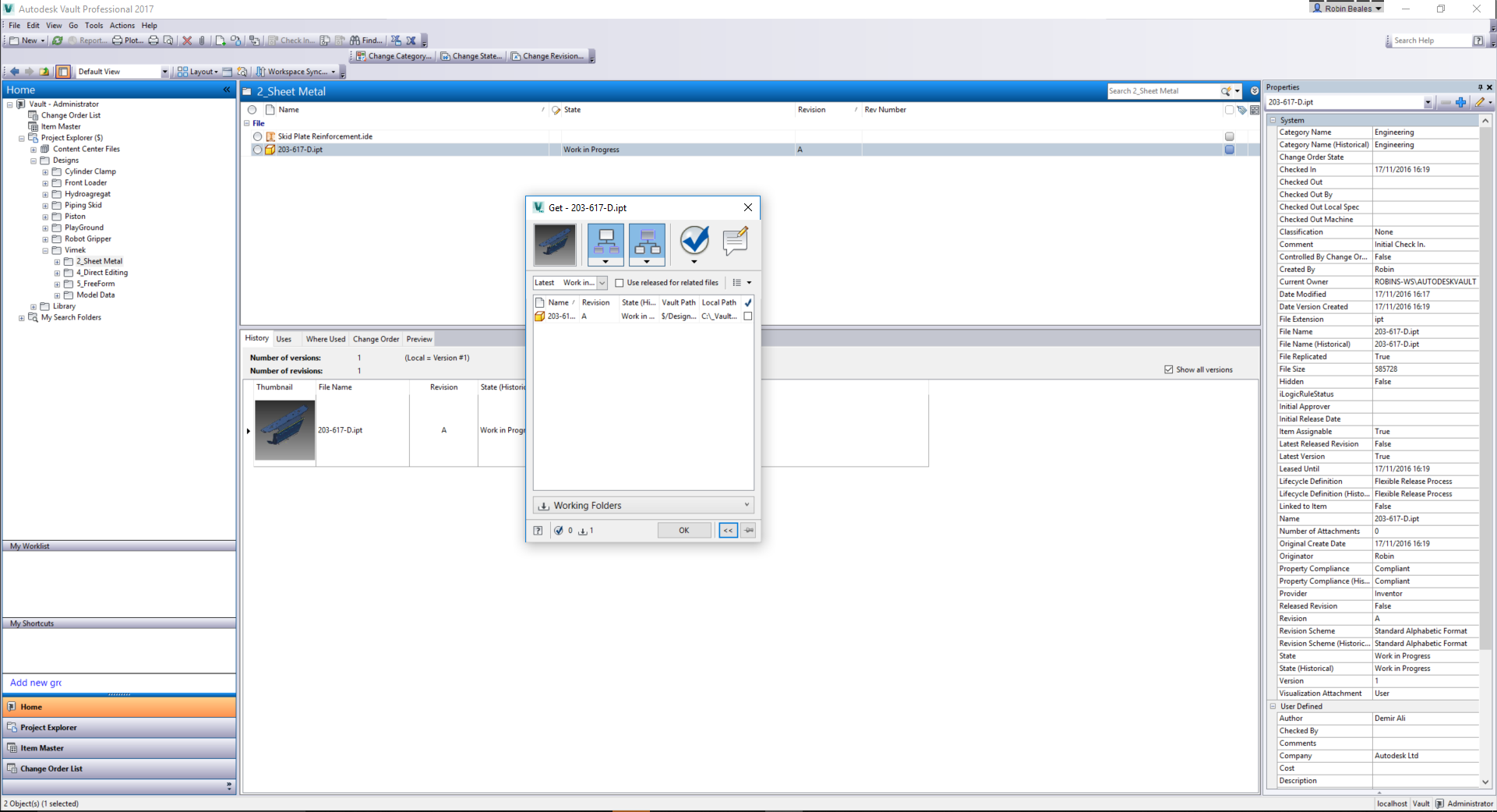Click the large checkmark check out icon
Image resolution: width=1497 pixels, height=812 pixels.
point(694,242)
